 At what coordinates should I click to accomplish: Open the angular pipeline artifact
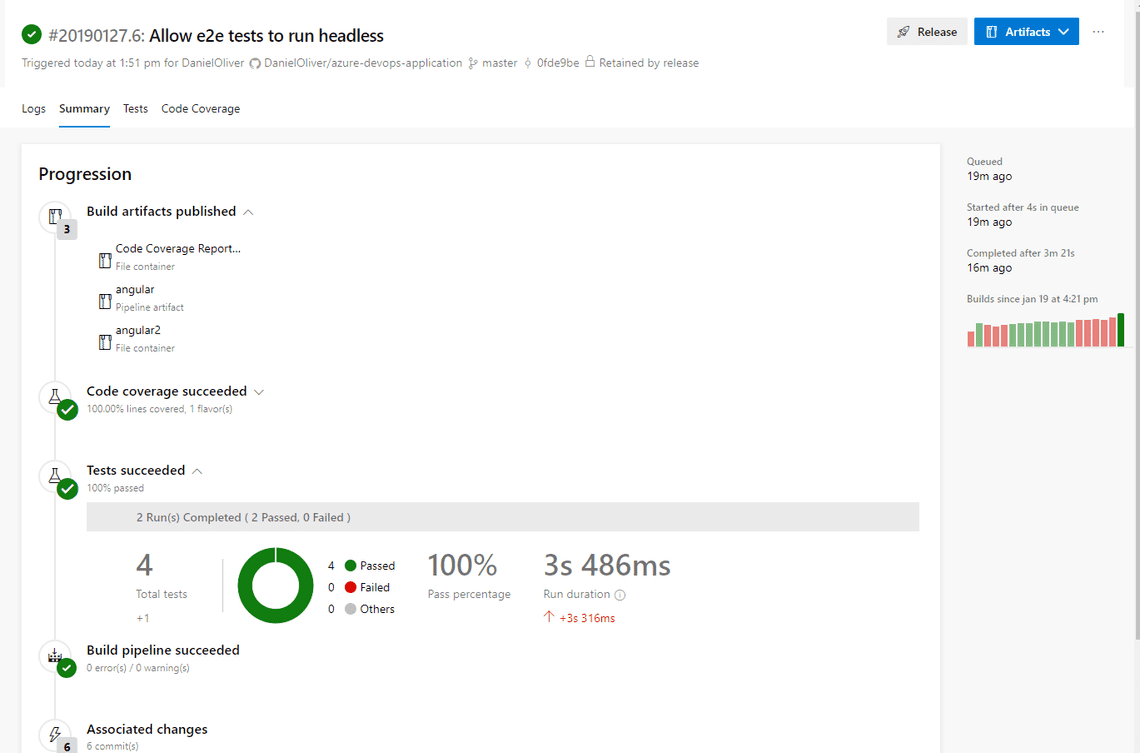[135, 290]
